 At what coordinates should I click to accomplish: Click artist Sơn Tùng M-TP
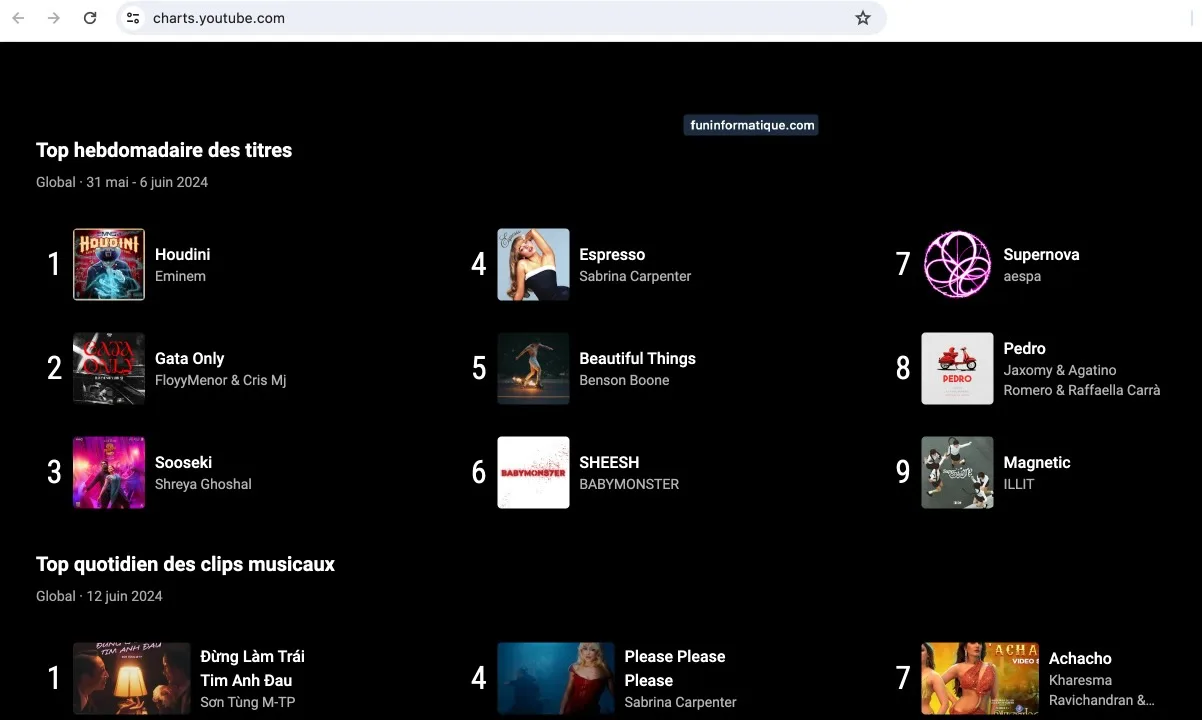pos(248,702)
